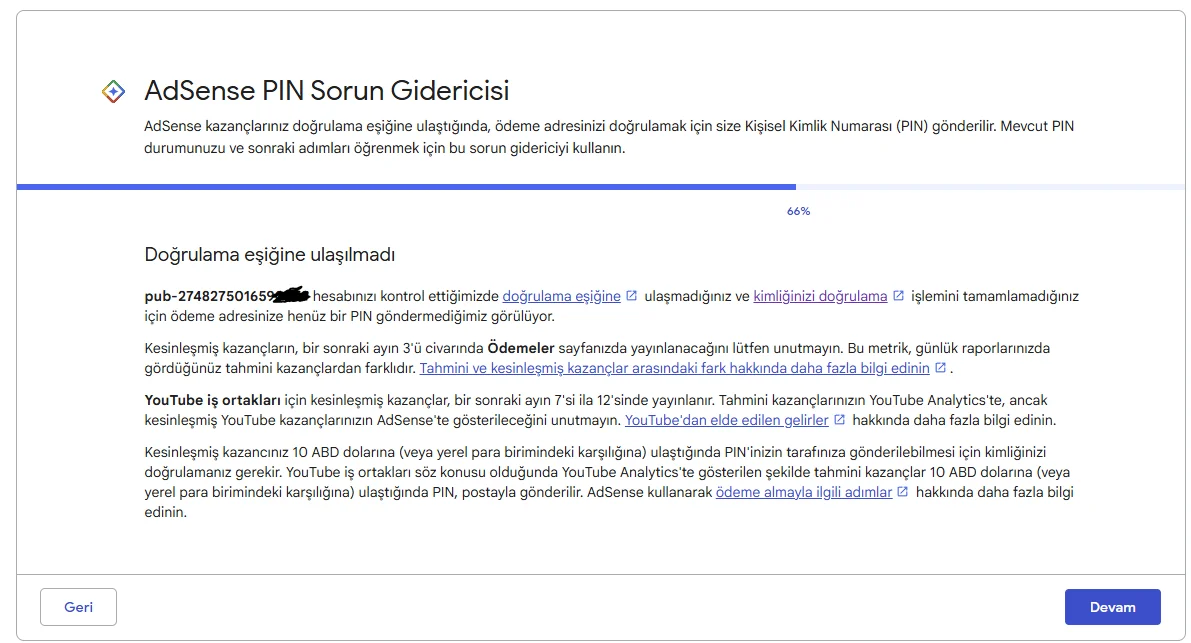Image resolution: width=1191 pixels, height=643 pixels.
Task: Click the blue progress bar
Action: tap(406, 187)
